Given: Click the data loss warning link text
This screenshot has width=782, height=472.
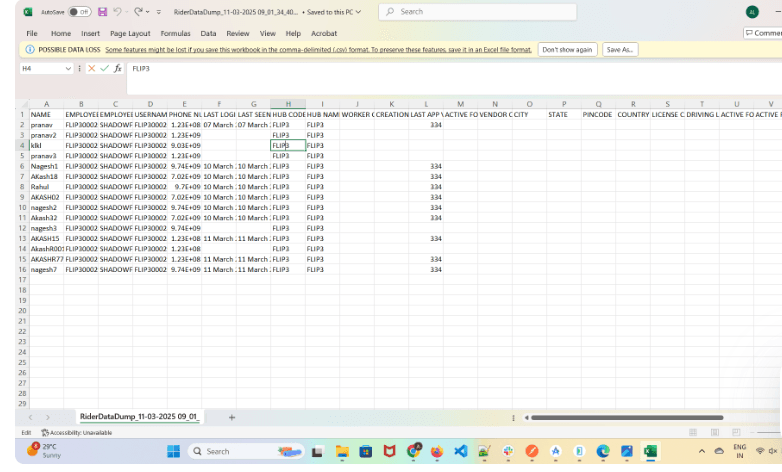Looking at the screenshot, I should tap(318, 50).
